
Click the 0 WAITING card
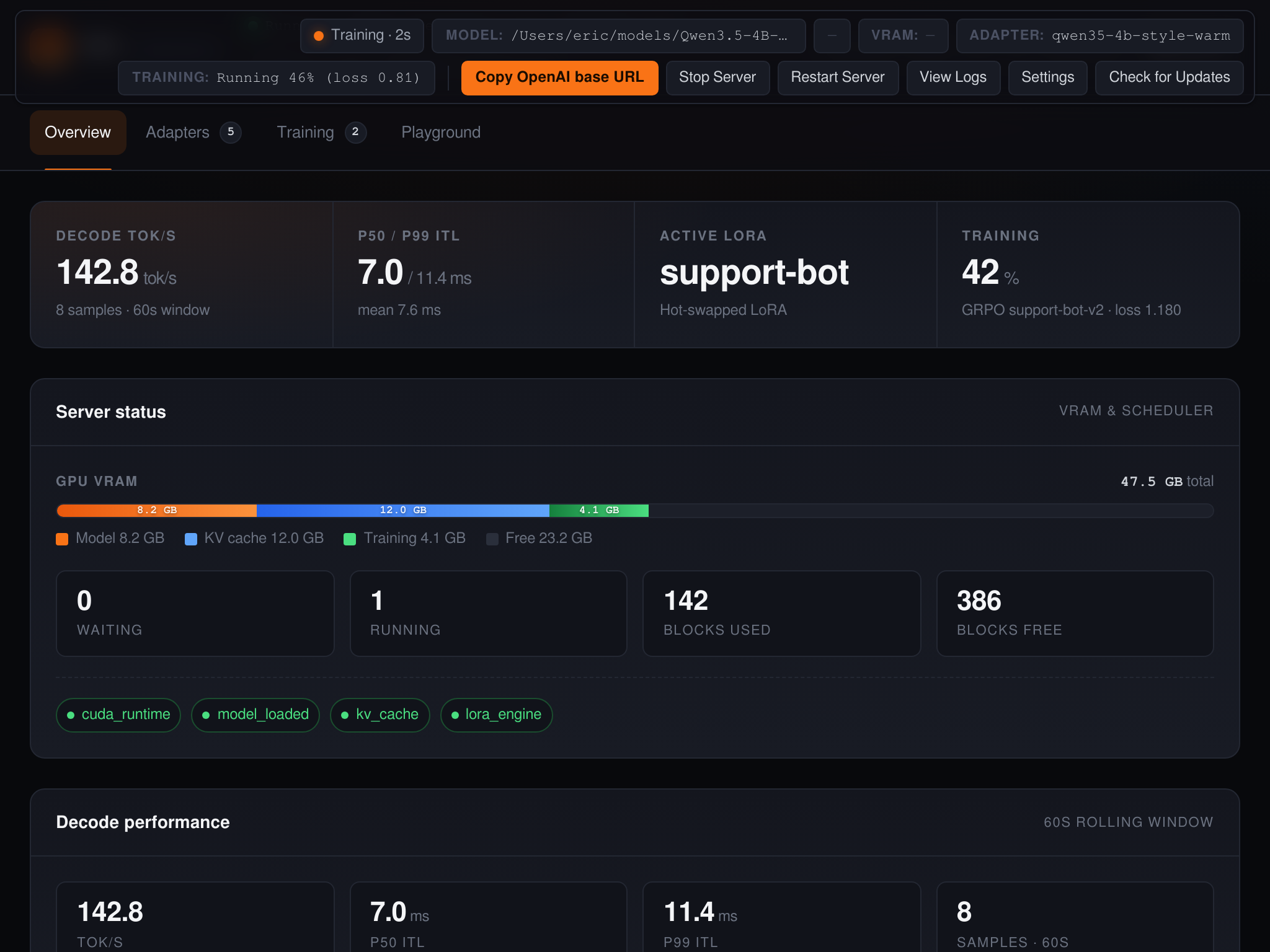pos(195,613)
